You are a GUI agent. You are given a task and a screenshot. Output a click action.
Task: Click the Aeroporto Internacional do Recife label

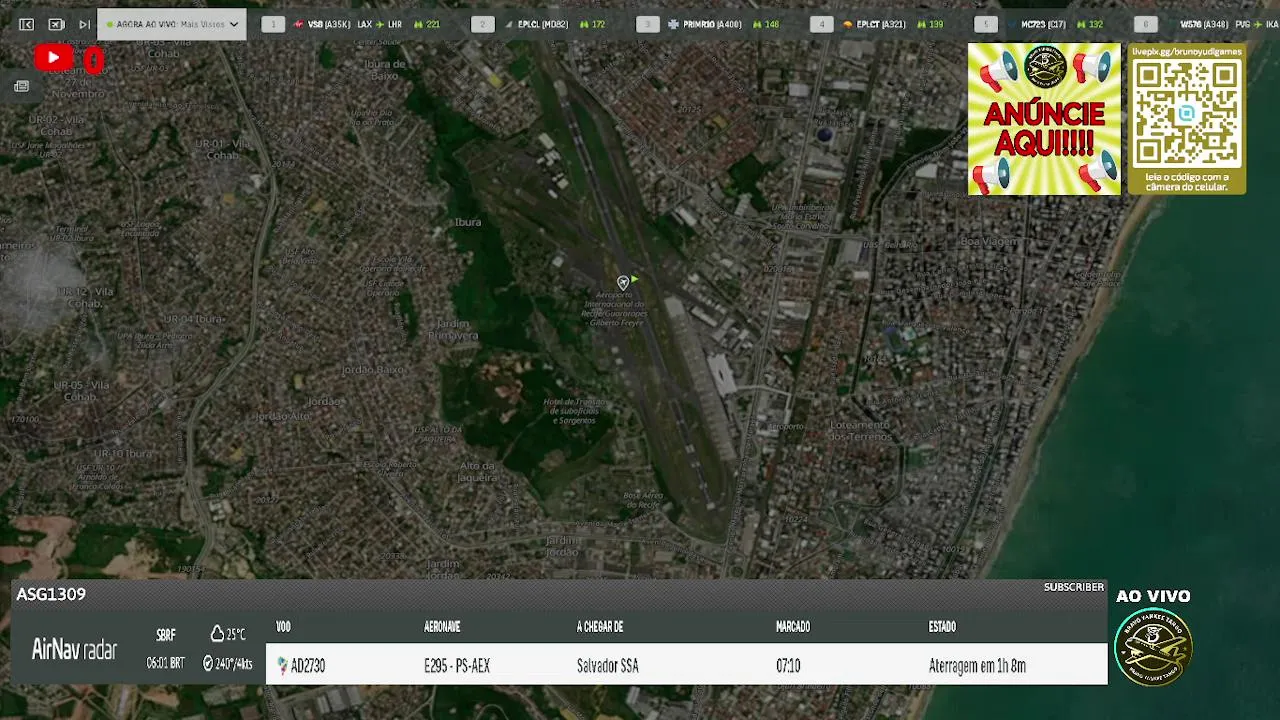click(x=615, y=309)
